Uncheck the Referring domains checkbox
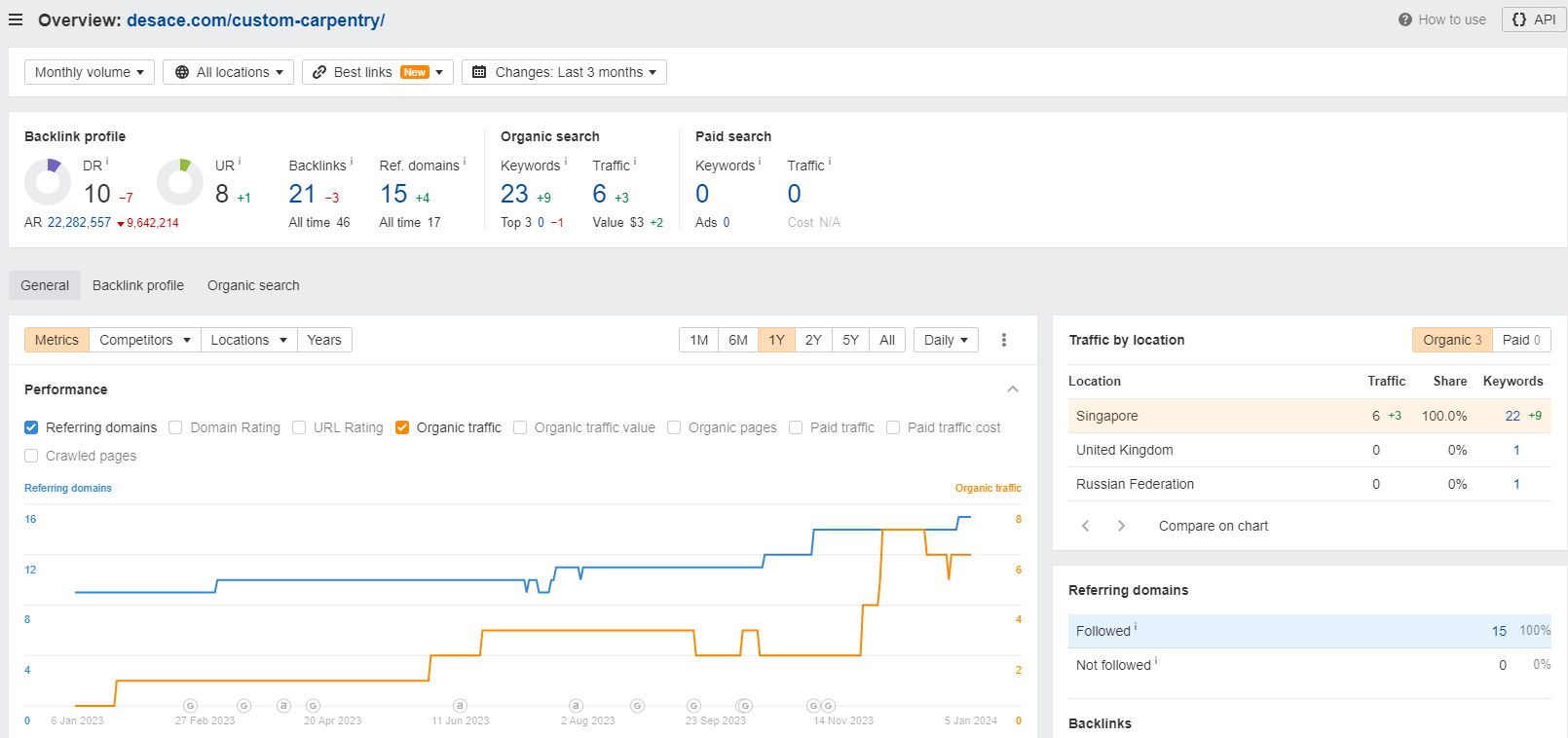1568x738 pixels. click(31, 427)
